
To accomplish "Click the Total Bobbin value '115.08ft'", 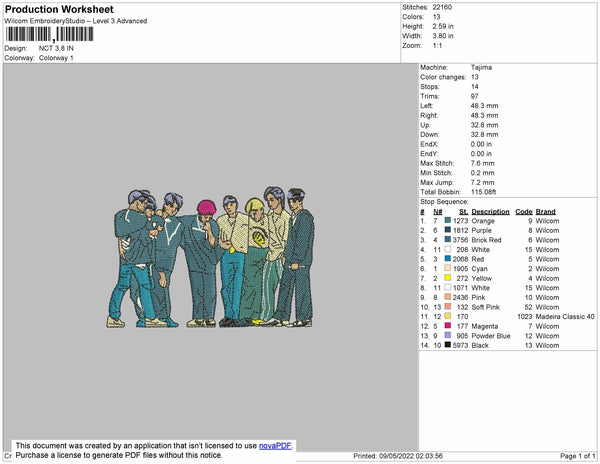I will pyautogui.click(x=483, y=192).
